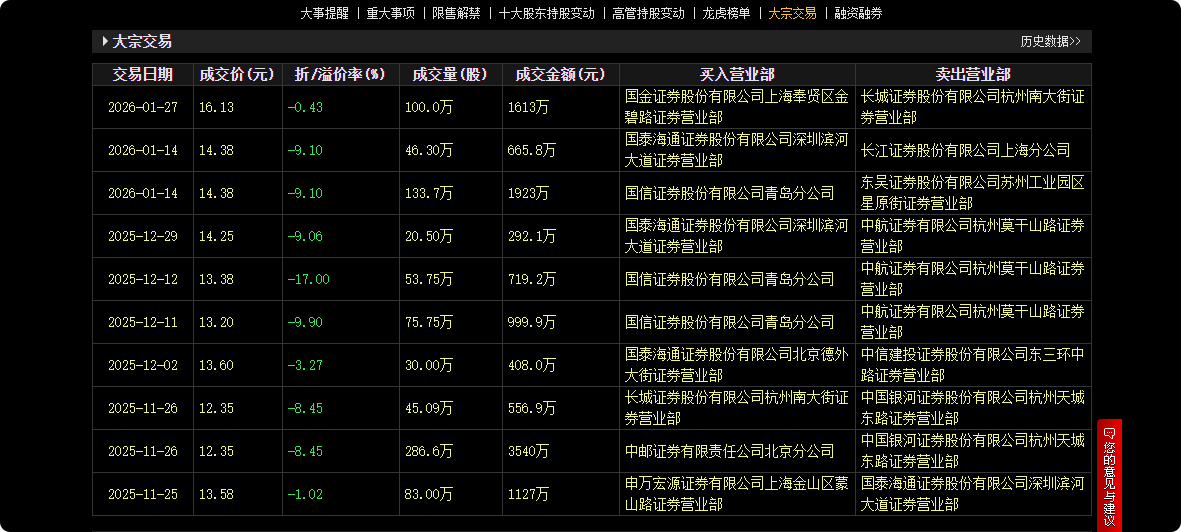The width and height of the screenshot is (1181, 532).
Task: Click the discount rate -3.27
Action: [x=305, y=365]
